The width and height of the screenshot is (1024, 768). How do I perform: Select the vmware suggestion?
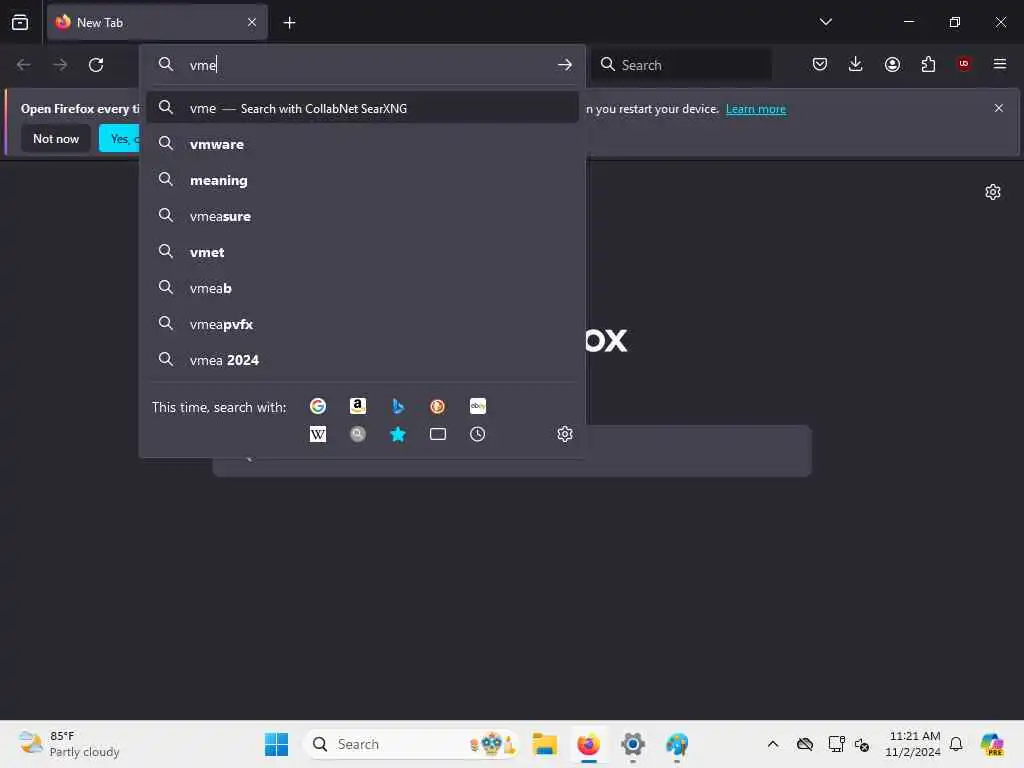pos(362,144)
